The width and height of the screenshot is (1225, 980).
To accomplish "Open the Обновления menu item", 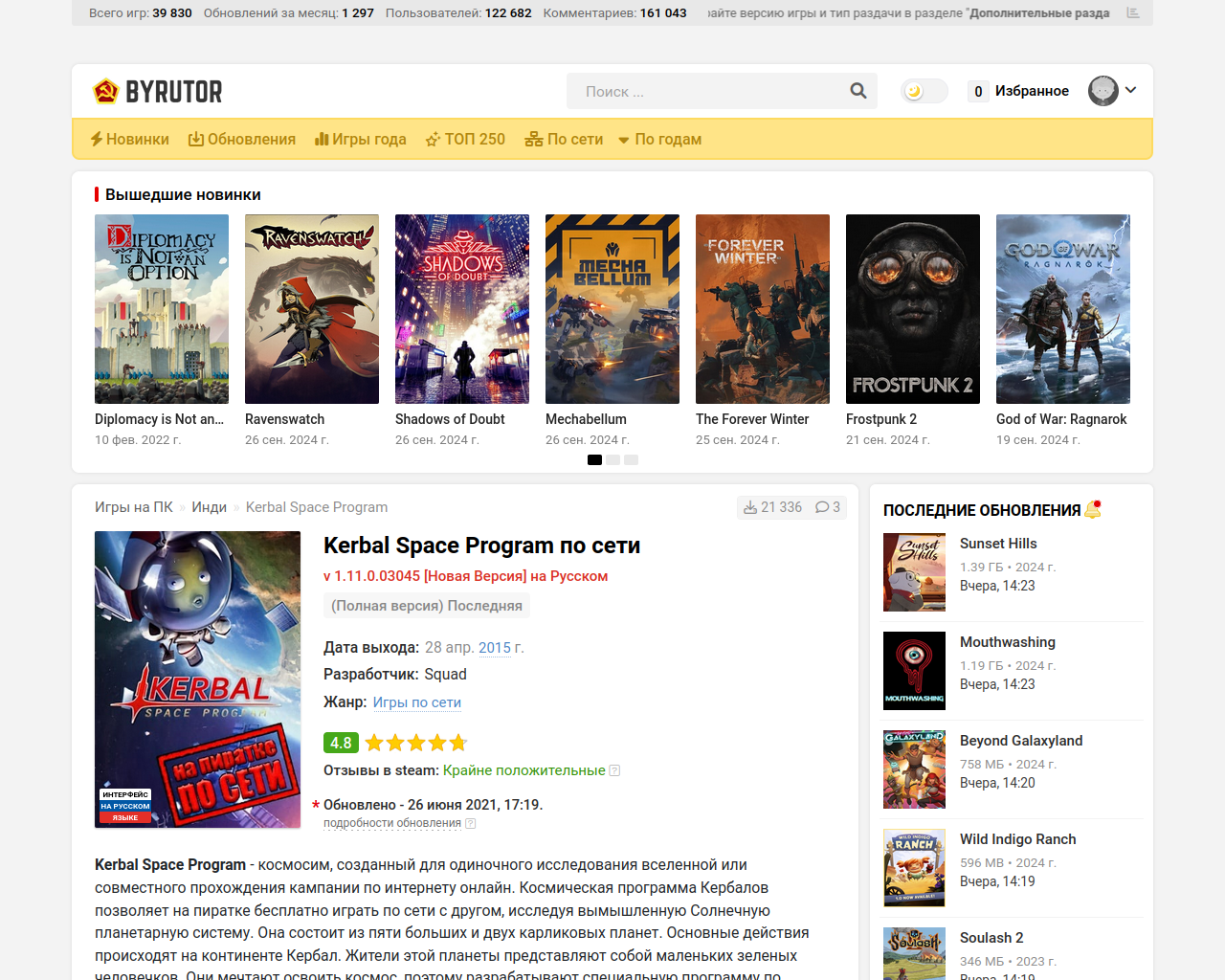I will 242,139.
